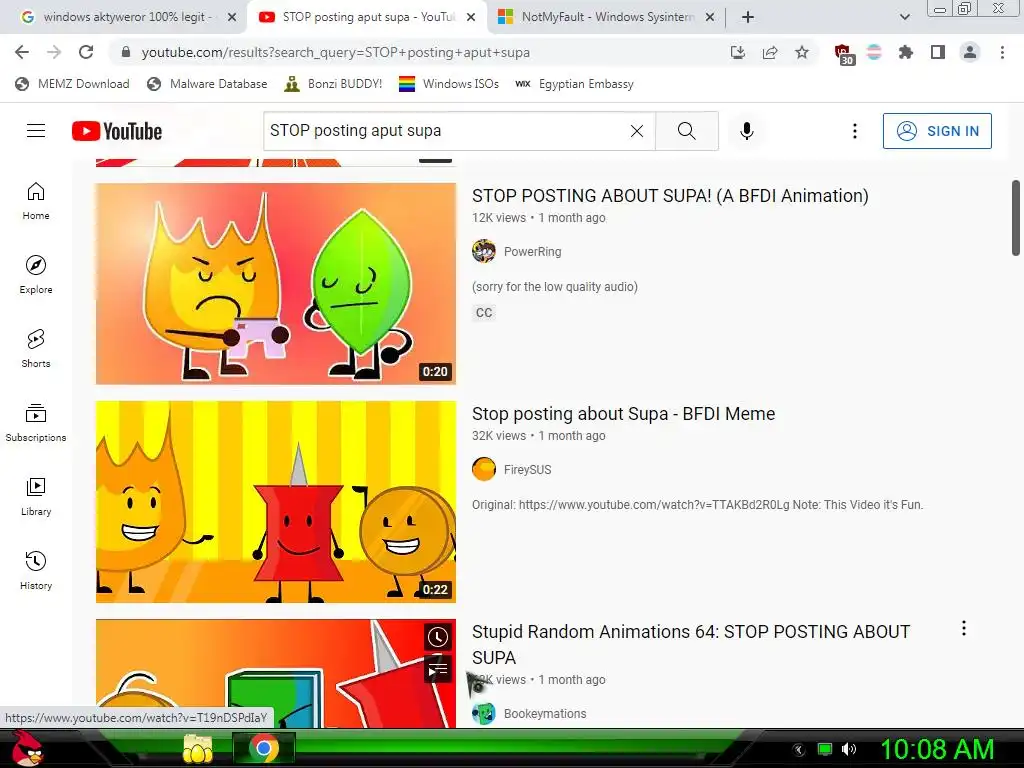Open Stop posting about Supa - BFDI Meme title
This screenshot has width=1024, height=768.
623,414
